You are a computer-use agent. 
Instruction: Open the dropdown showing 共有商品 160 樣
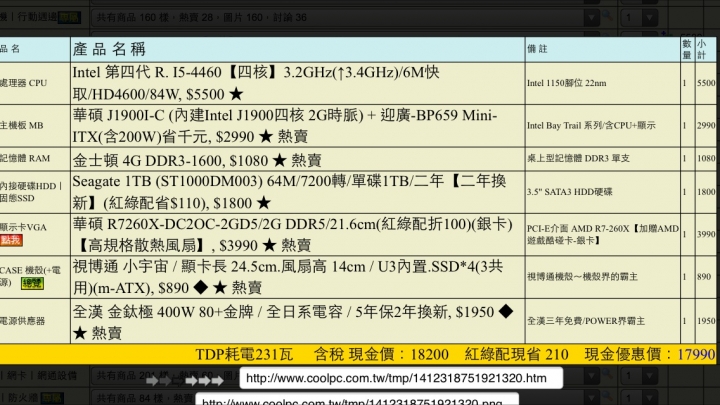(346, 17)
